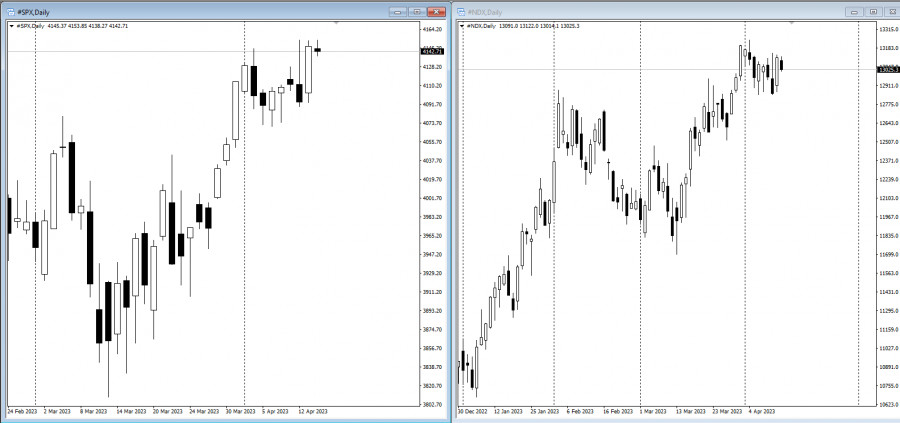This screenshot has width=900, height=423.
Task: Click 3838.70 on the SPX price axis
Action: point(432,367)
